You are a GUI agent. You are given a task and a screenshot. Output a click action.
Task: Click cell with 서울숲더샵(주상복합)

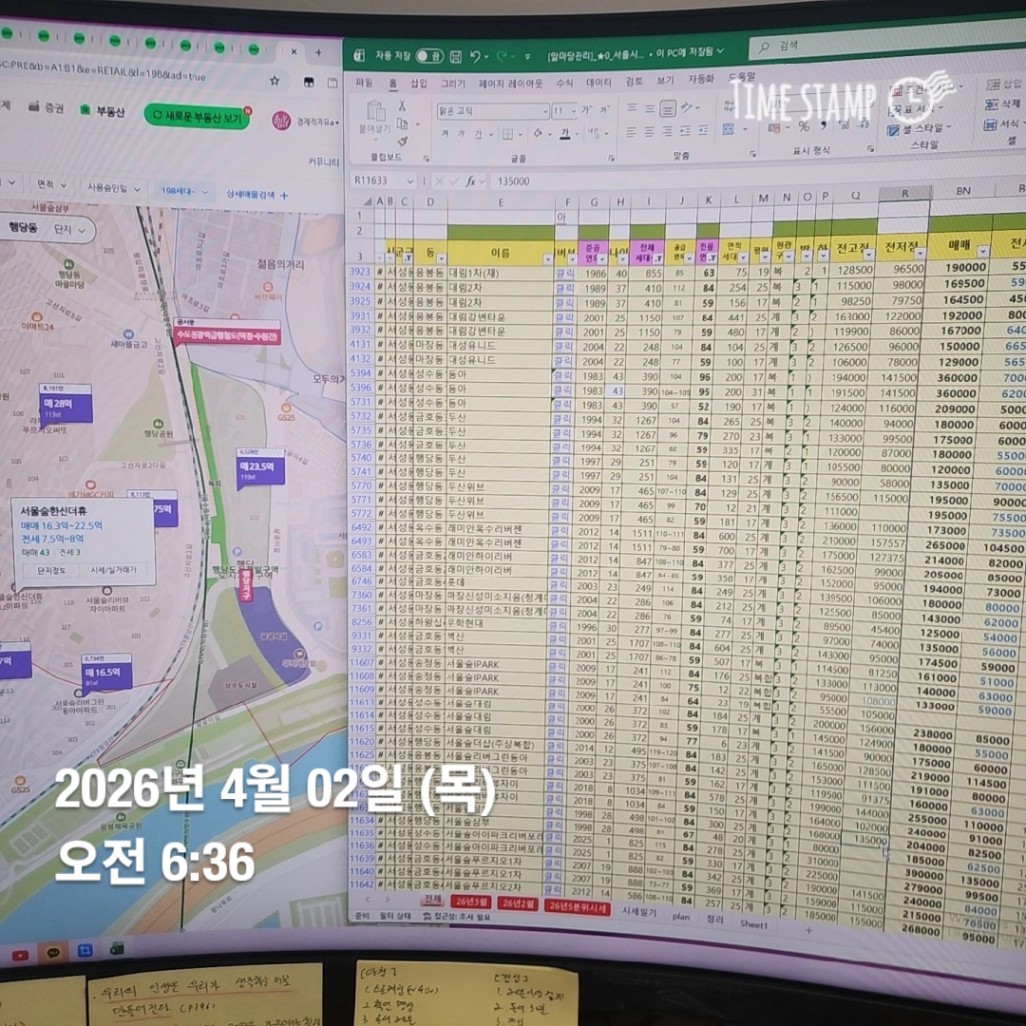tap(493, 745)
